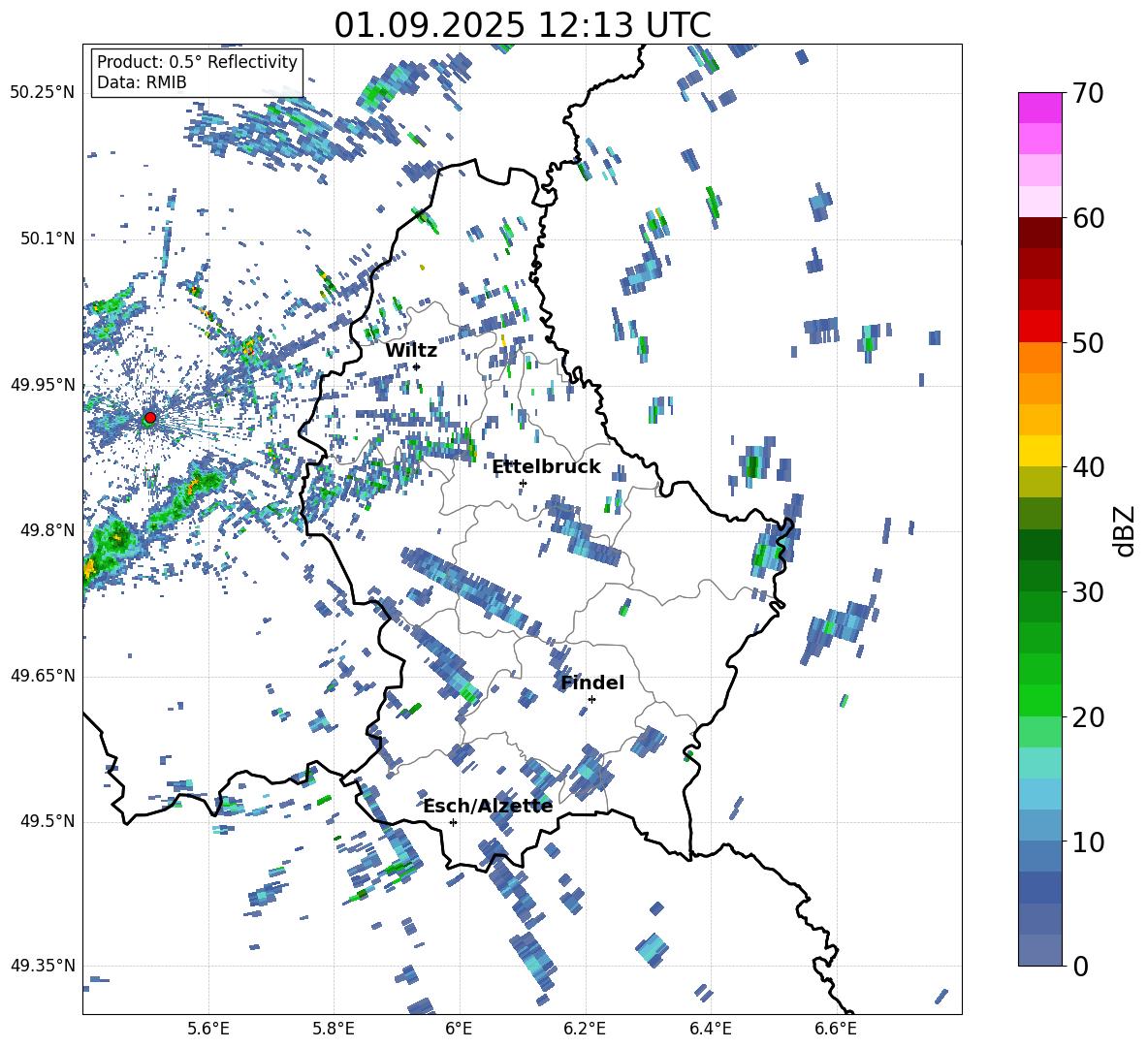The image size is (1148, 1048).
Task: Click the 49.35°N latitude label
Action: tap(43, 966)
